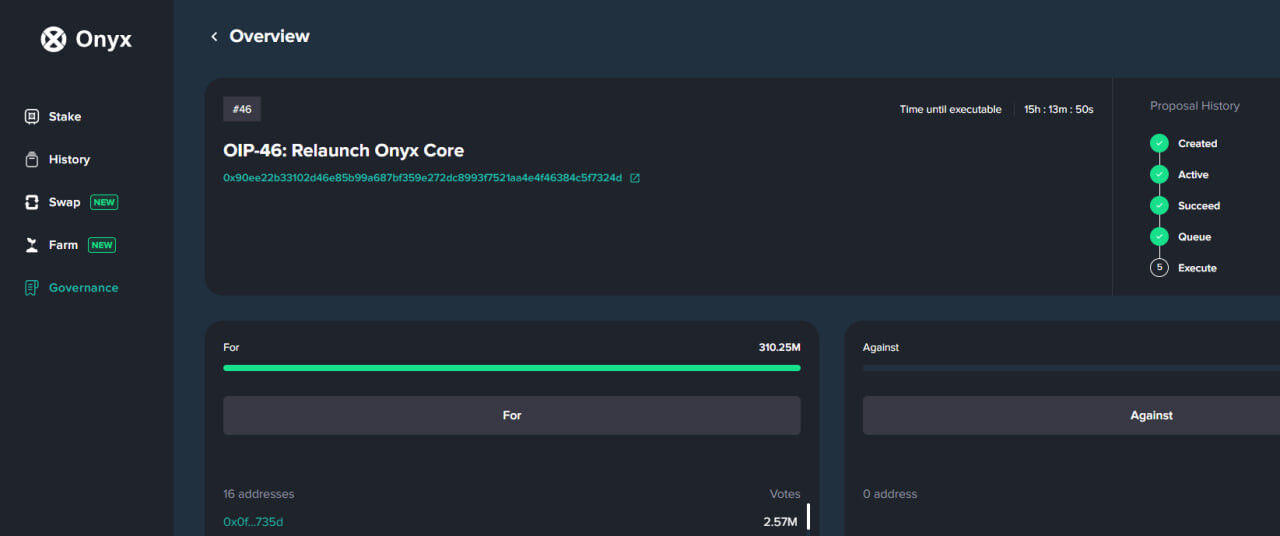Viewport: 1280px width, 536px height.
Task: Open the Farm menu item
Action: (x=63, y=245)
